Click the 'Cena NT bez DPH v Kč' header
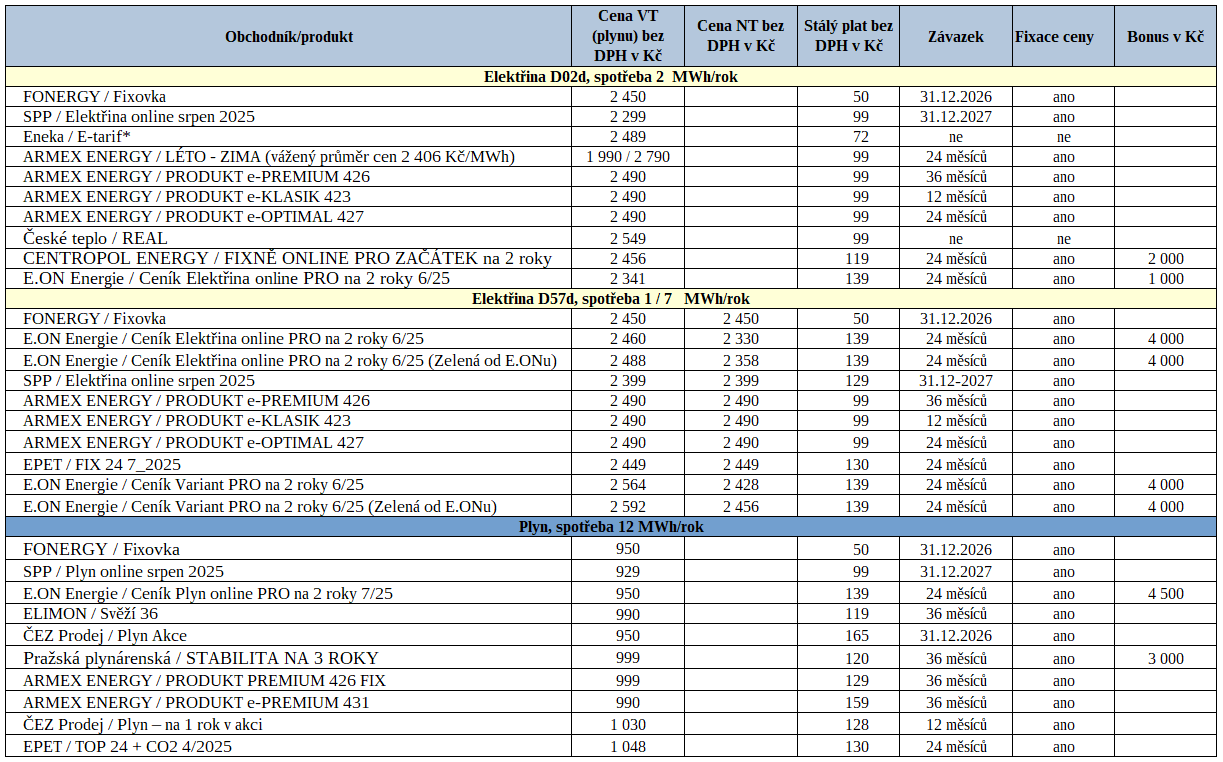 coord(741,37)
